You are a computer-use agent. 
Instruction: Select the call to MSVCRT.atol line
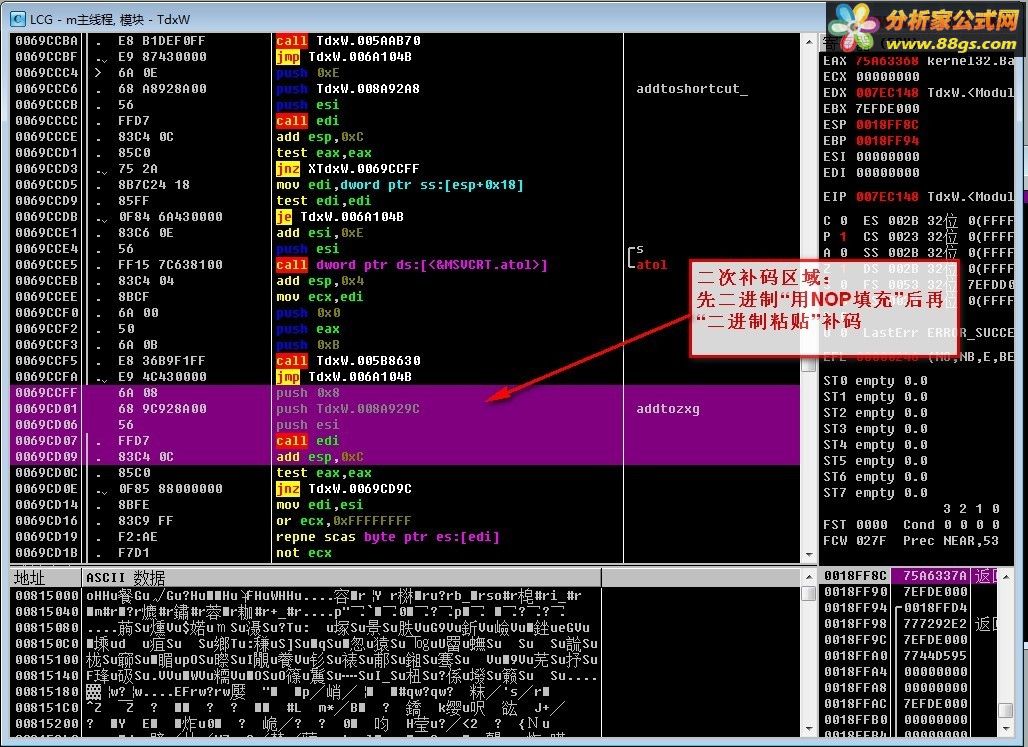412,265
